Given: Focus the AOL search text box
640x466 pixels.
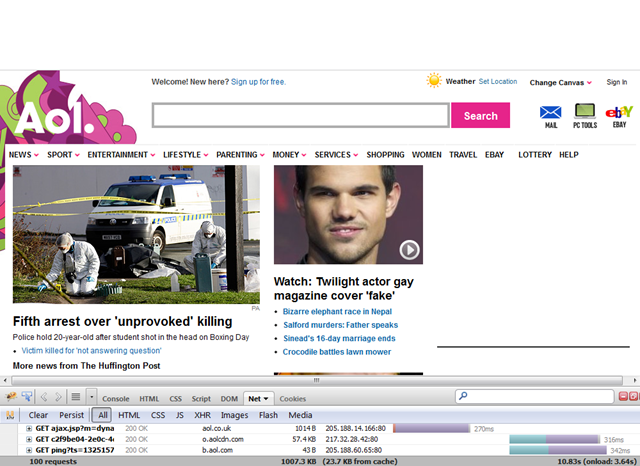Looking at the screenshot, I should tap(300, 116).
